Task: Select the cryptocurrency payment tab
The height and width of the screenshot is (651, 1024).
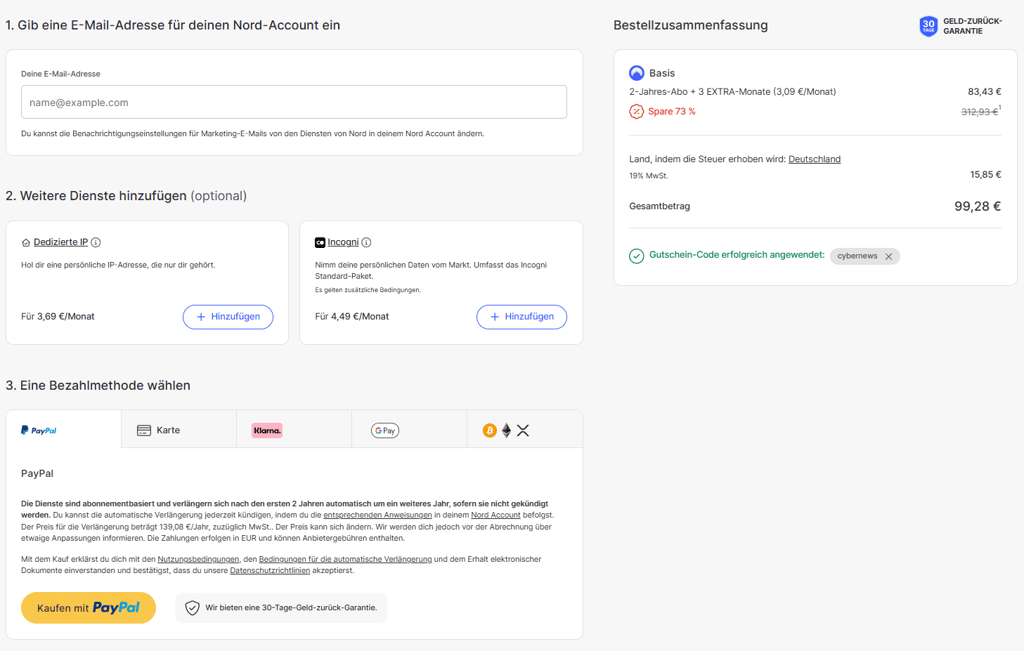Action: click(525, 430)
